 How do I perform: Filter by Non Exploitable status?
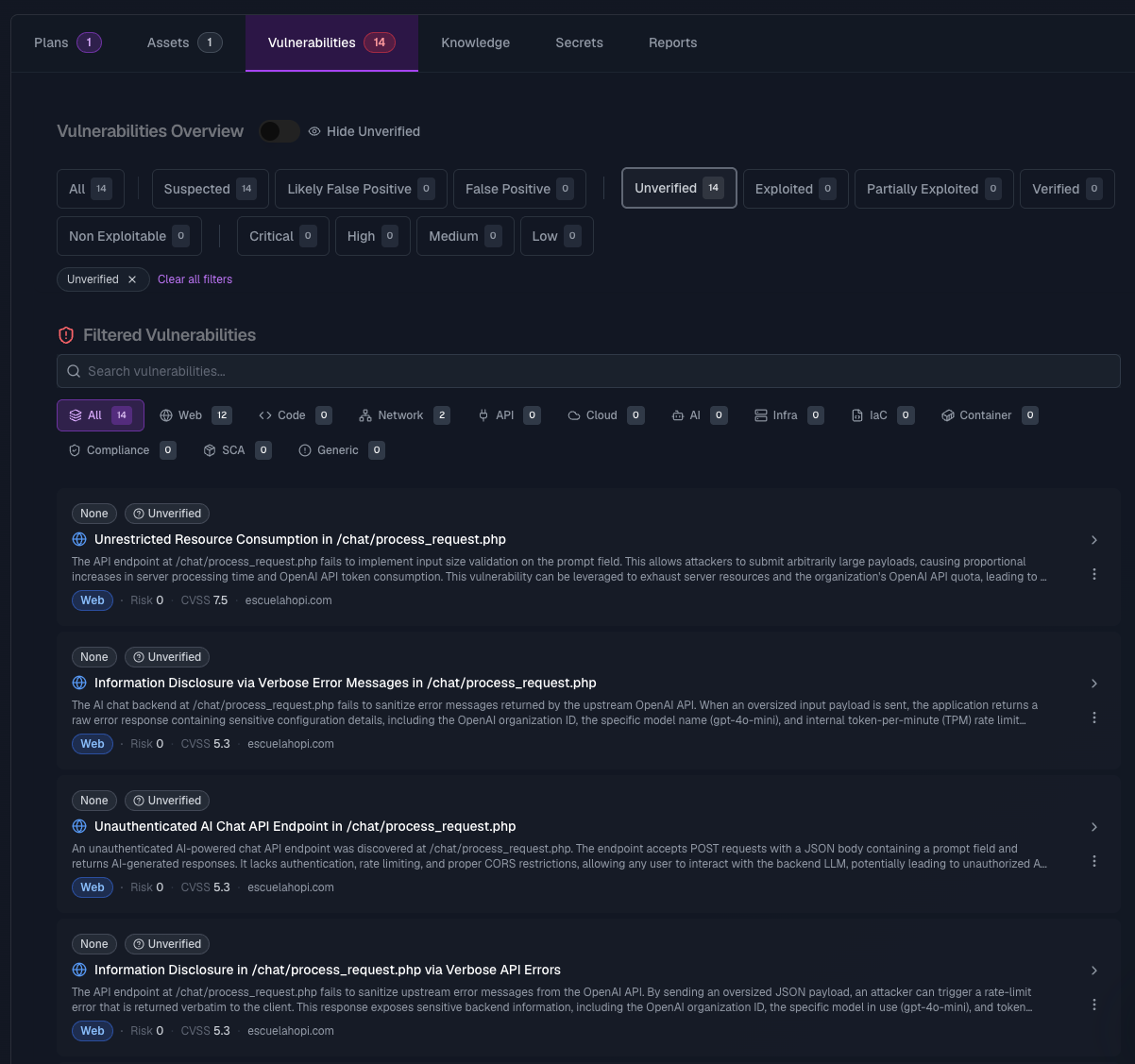(129, 236)
